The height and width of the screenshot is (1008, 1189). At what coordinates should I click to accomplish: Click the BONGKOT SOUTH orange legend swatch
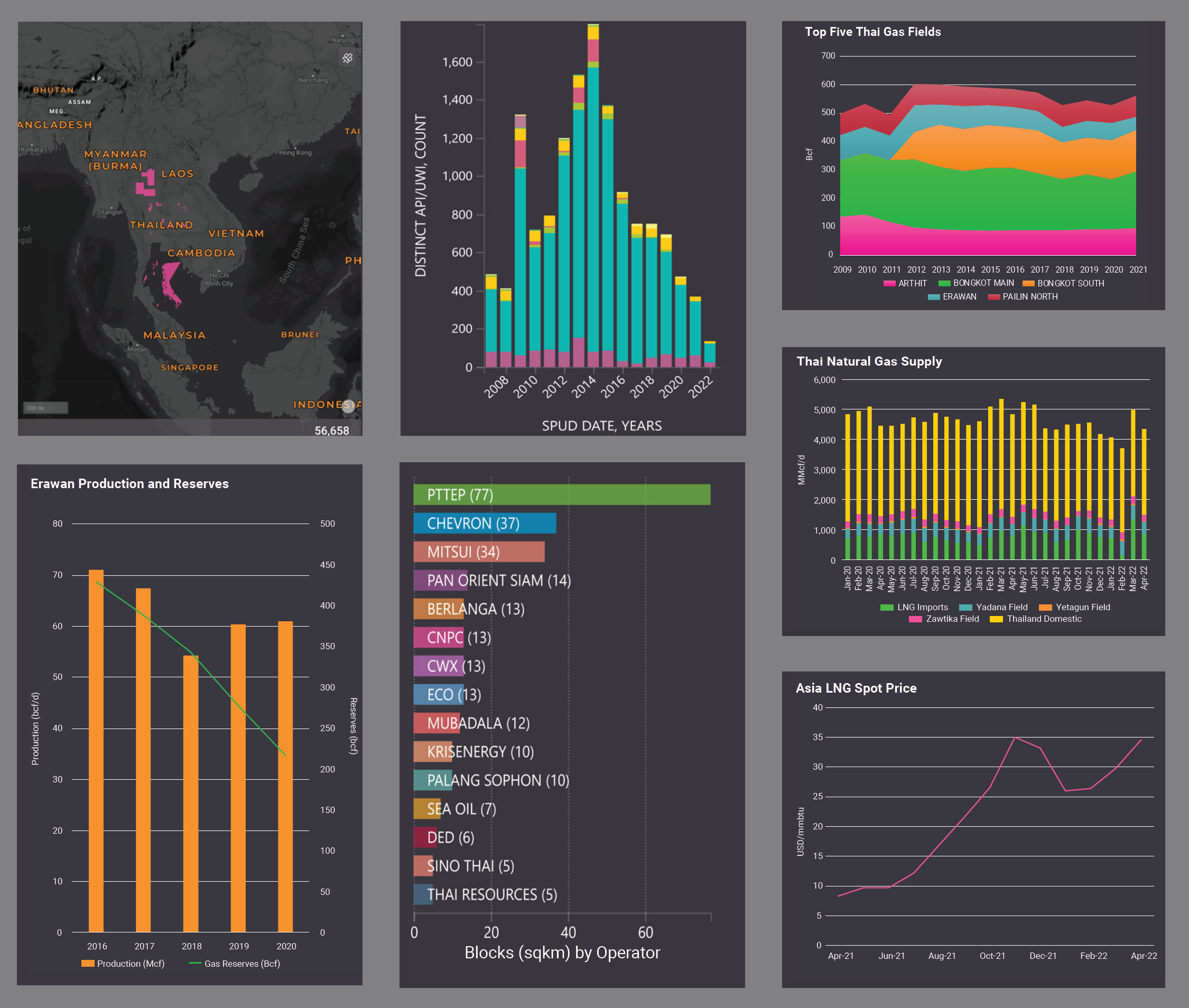(1028, 283)
